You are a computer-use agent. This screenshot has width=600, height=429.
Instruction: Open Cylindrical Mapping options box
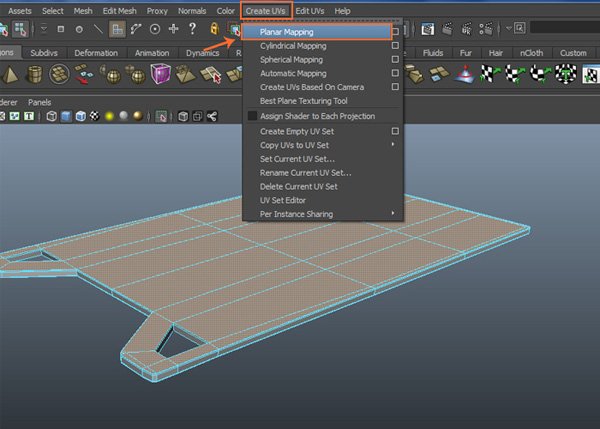tap(395, 46)
